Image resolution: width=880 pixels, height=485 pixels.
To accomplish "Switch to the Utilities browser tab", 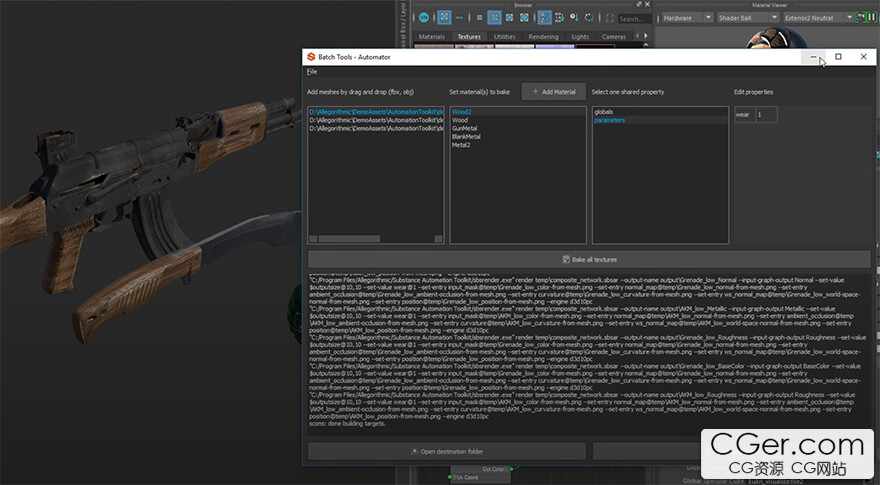I will coord(505,37).
